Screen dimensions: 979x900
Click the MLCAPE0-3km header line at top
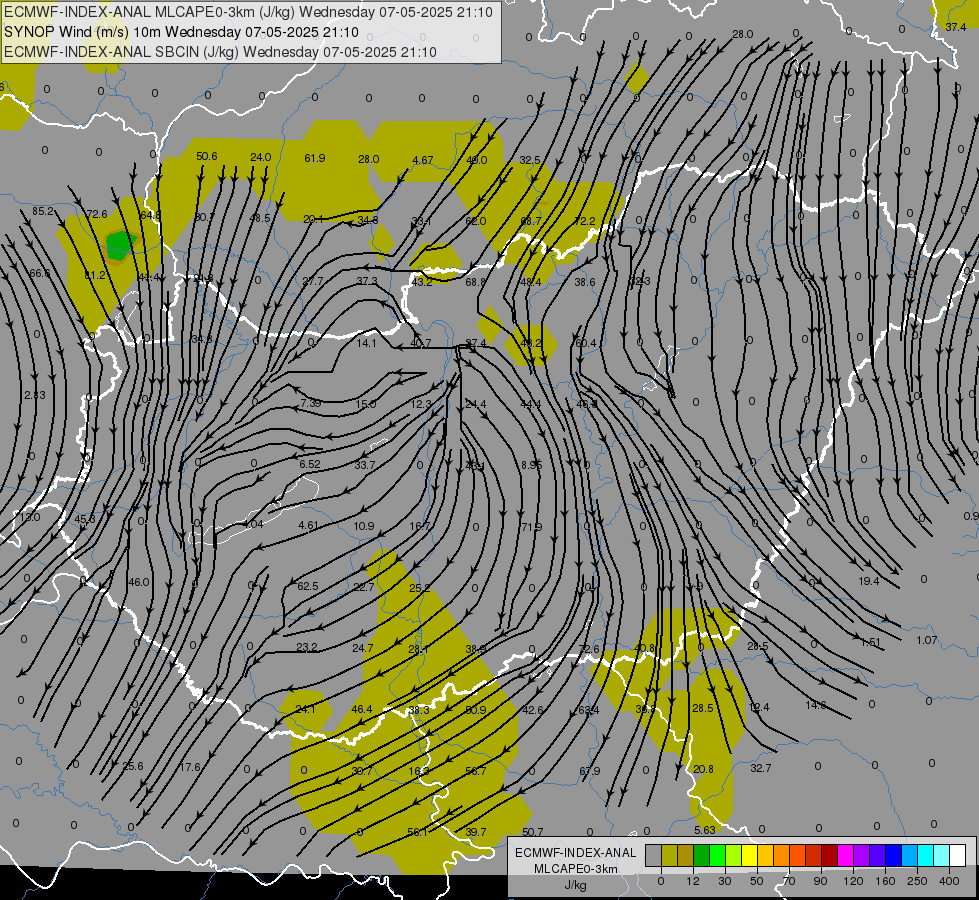coord(248,12)
